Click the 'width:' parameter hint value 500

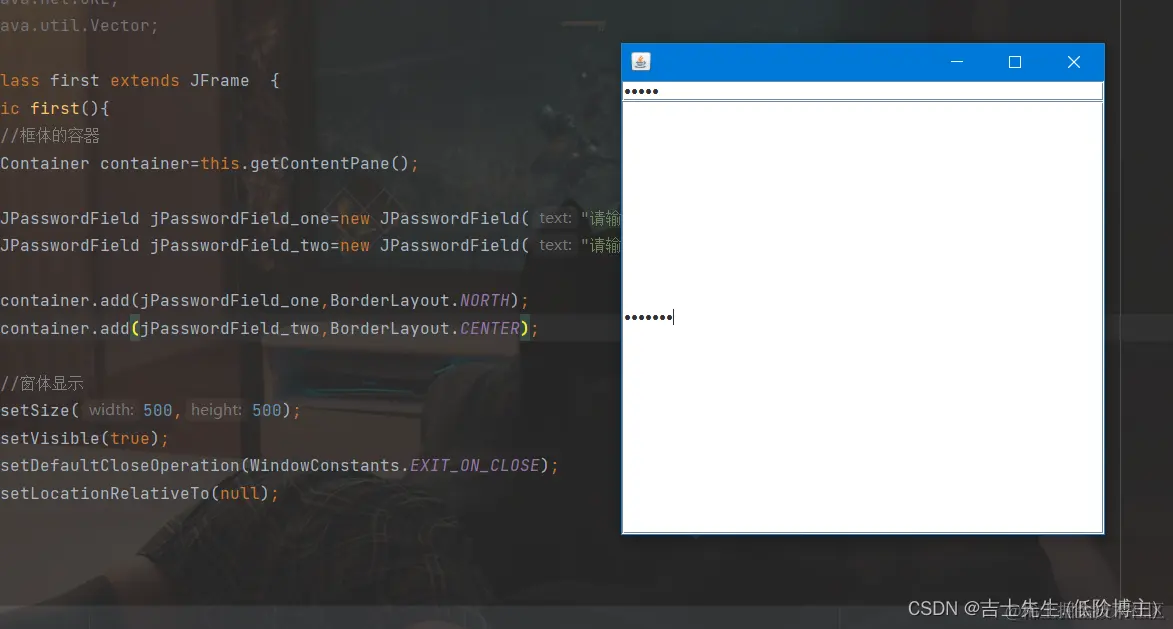point(158,410)
